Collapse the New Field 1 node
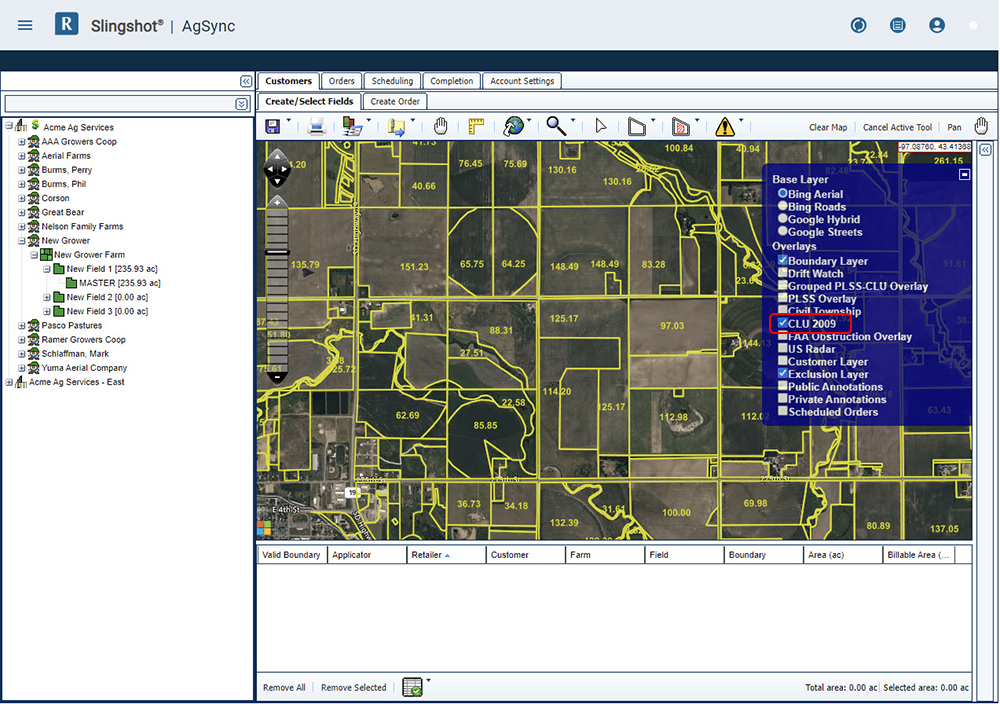This screenshot has width=1000, height=704. [47, 269]
